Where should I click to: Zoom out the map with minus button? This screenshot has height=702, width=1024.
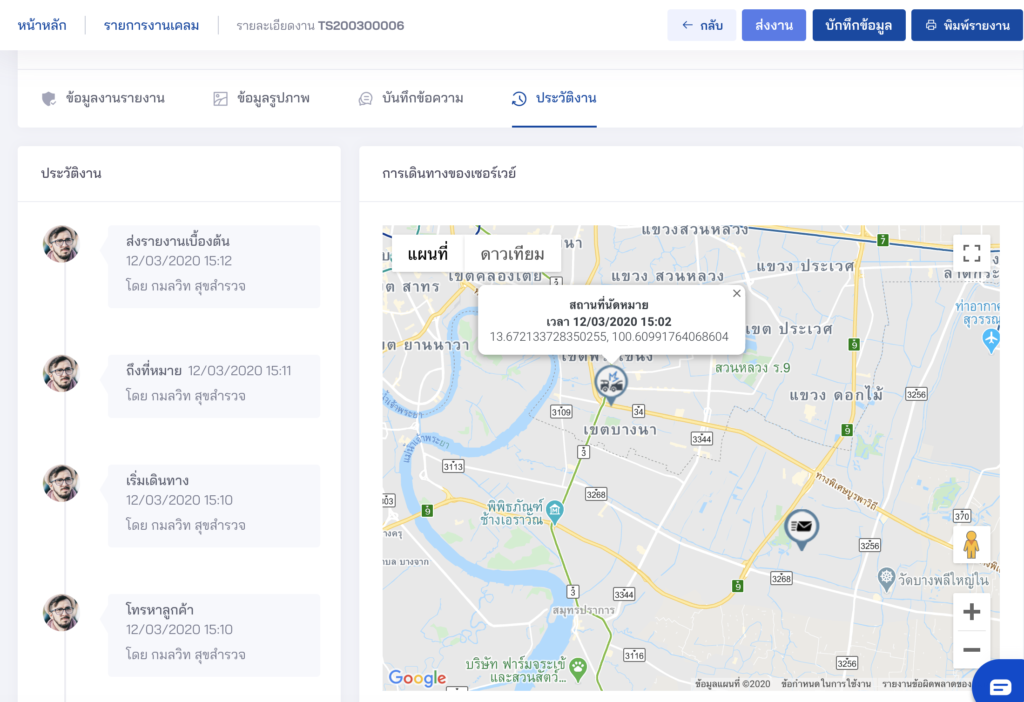[x=972, y=650]
